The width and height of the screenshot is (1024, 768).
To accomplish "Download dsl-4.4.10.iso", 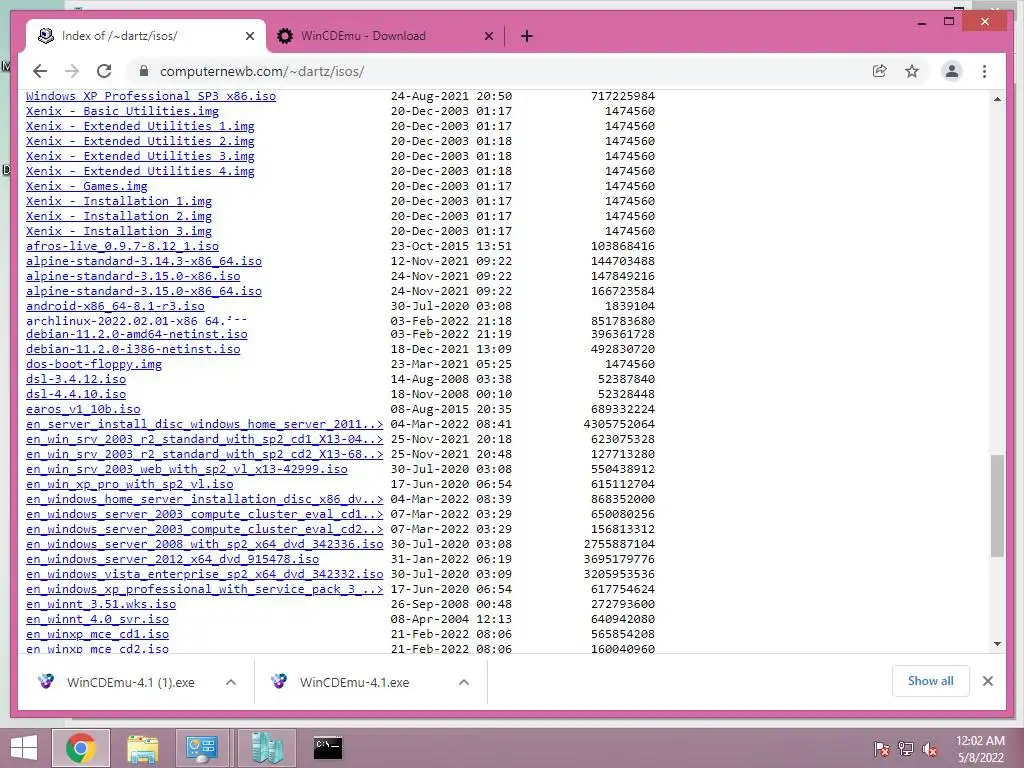I will pyautogui.click(x=76, y=394).
